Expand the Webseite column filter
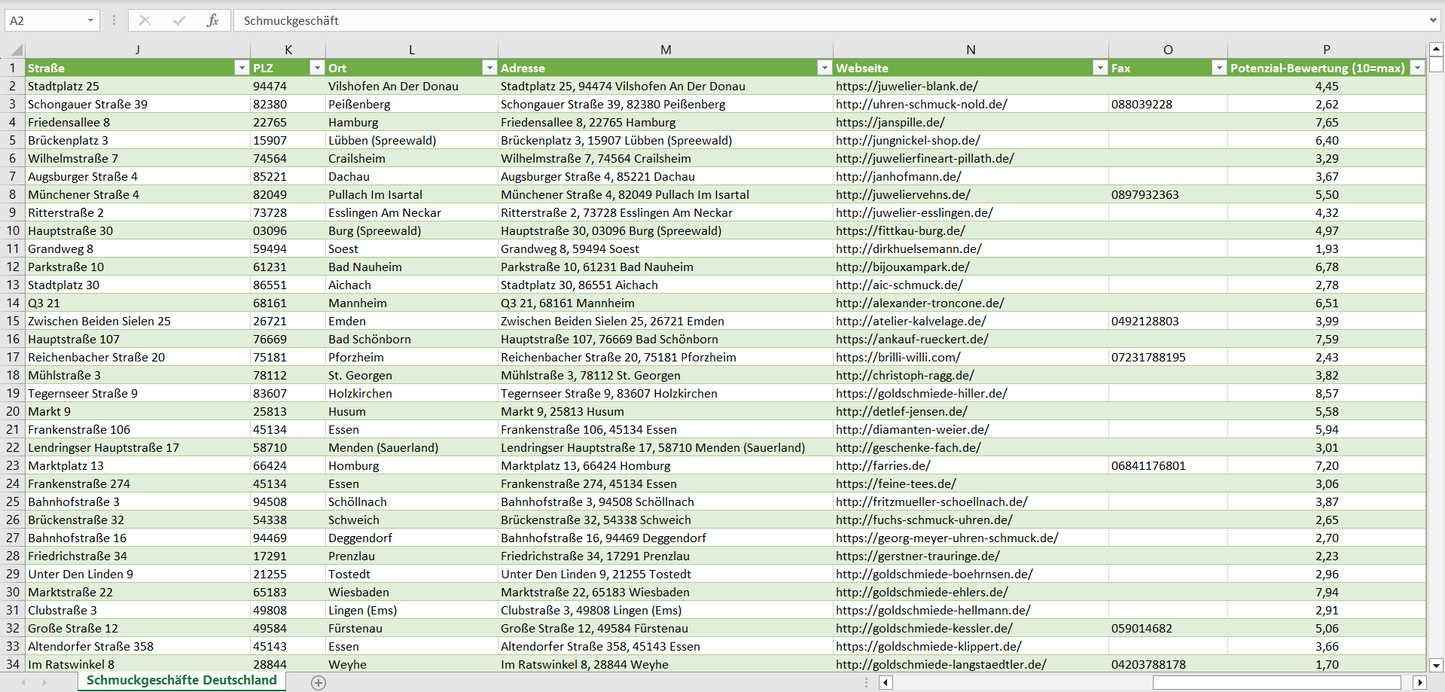 coord(1099,68)
